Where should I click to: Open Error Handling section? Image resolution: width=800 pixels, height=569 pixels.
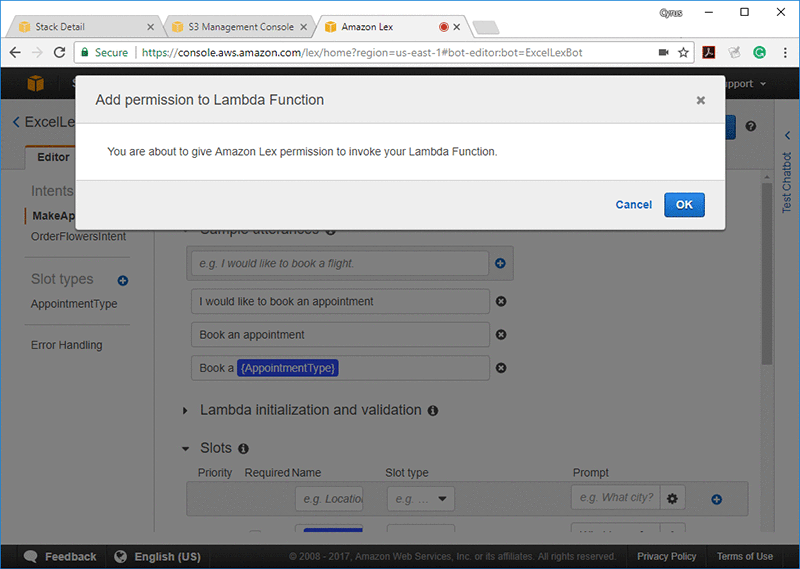click(x=66, y=345)
